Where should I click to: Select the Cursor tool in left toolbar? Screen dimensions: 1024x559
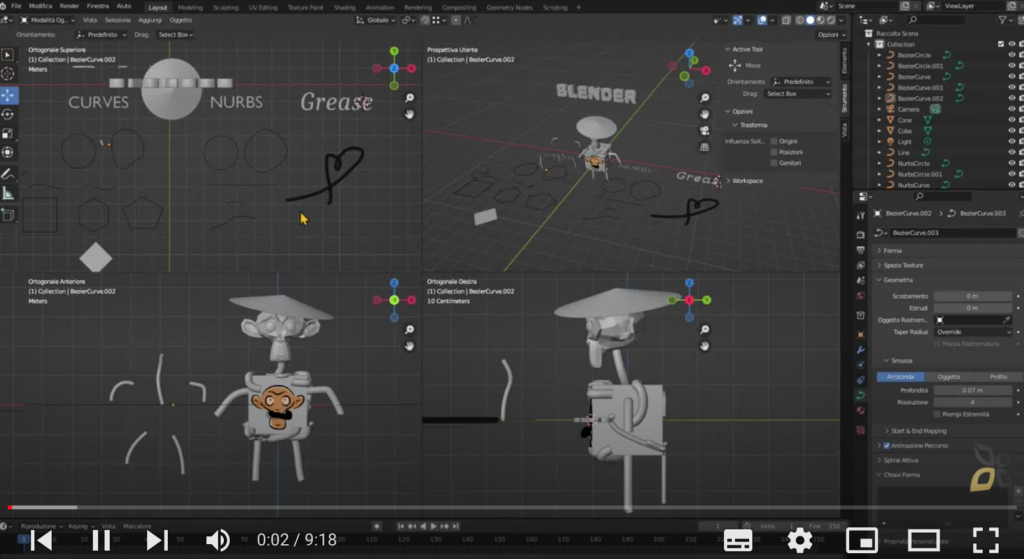[x=8, y=74]
